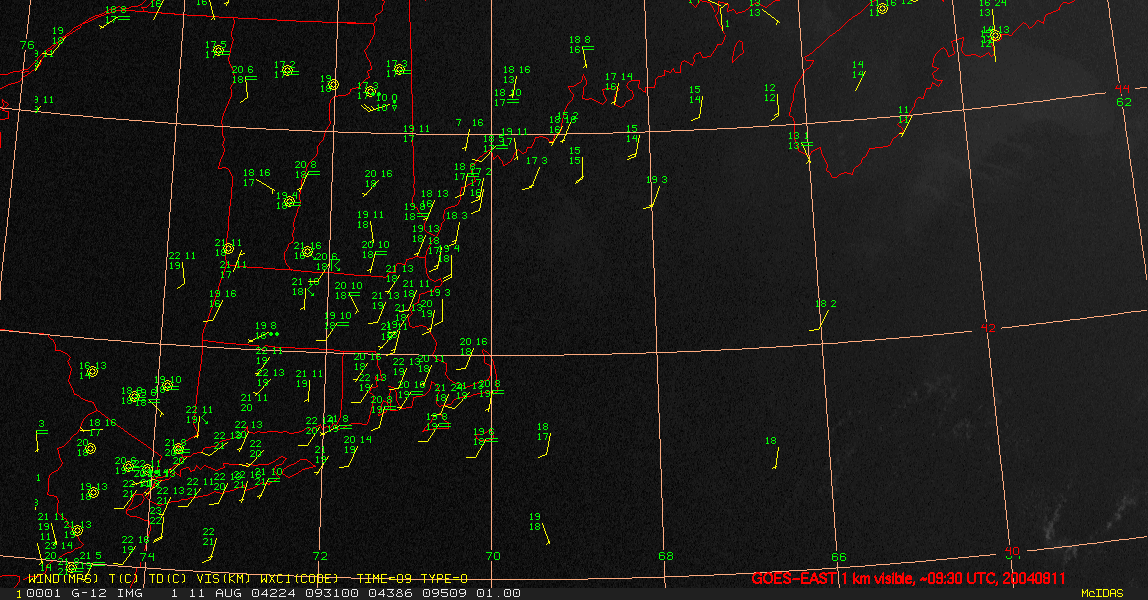Click the station plot reading 7 16
Screen dimensions: 1148x600
tap(469, 123)
